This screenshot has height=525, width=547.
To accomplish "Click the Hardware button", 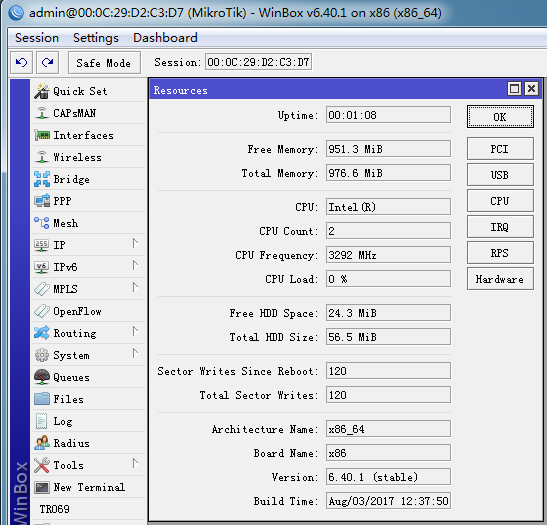I will (500, 279).
